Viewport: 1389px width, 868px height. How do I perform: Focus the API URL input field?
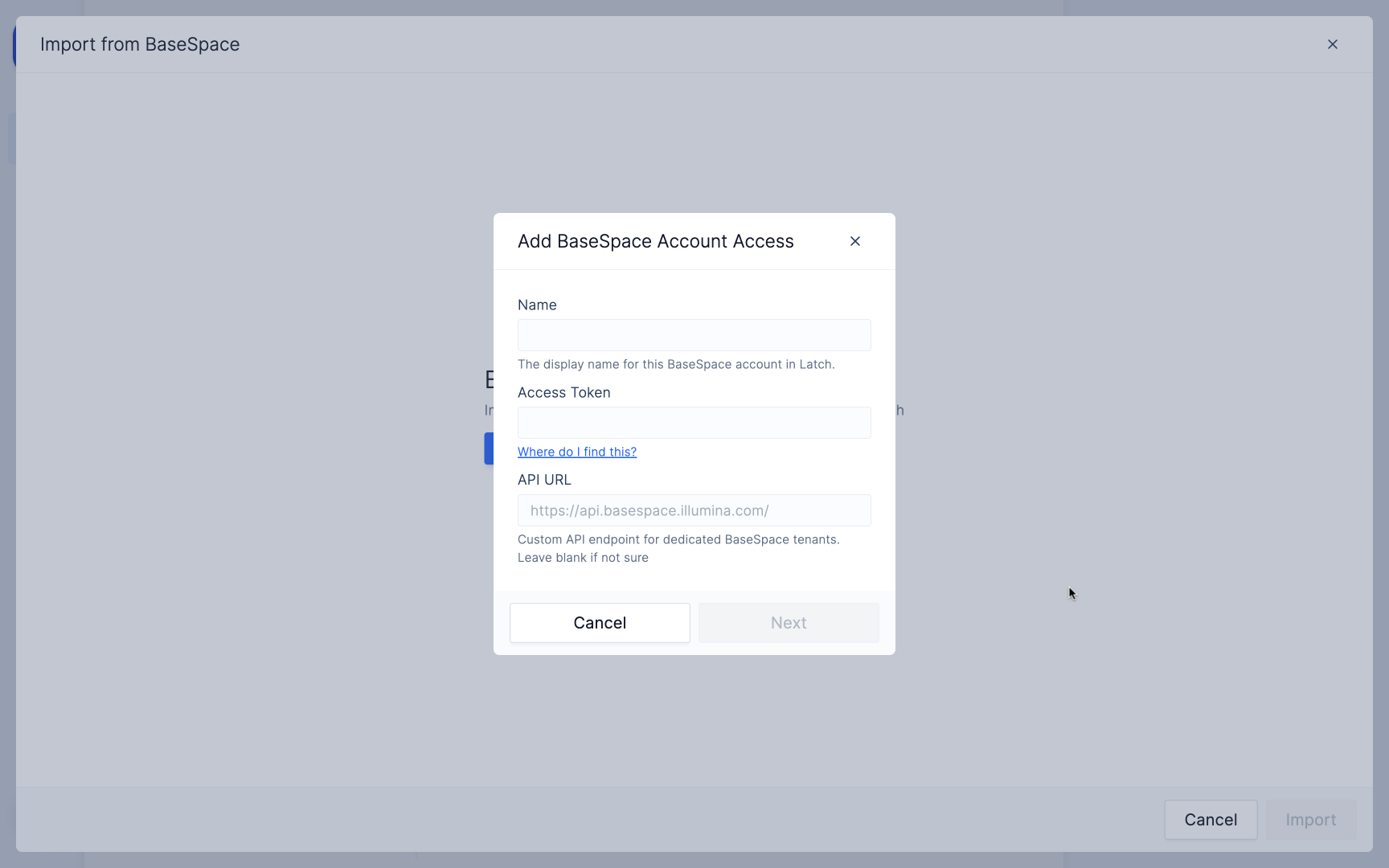(694, 510)
